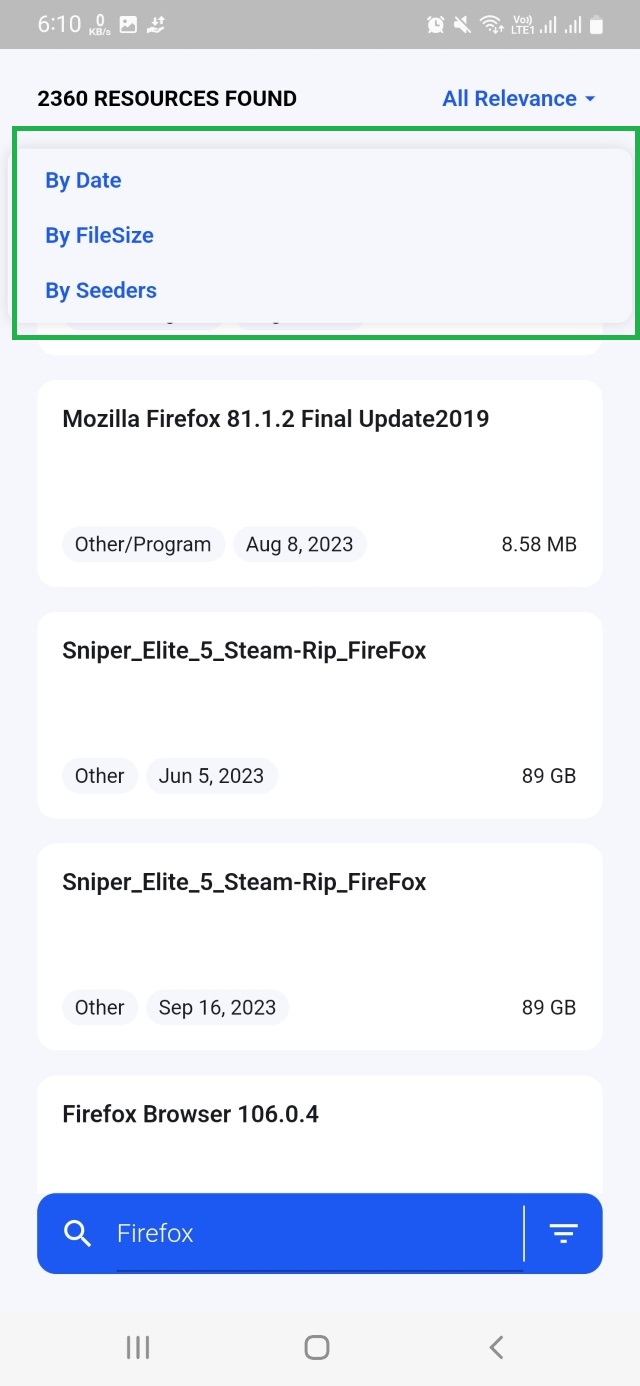
Task: Tap the Other/Program category tag
Action: (143, 545)
